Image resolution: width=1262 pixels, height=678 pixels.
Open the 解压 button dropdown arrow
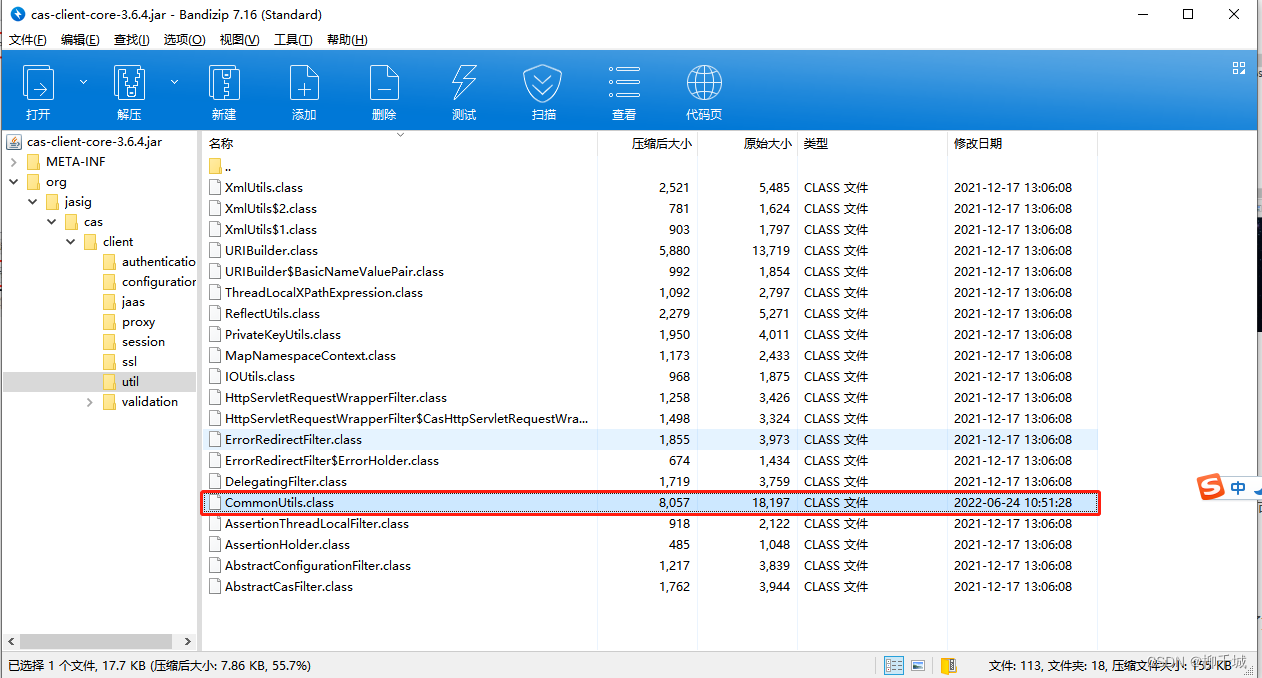174,82
